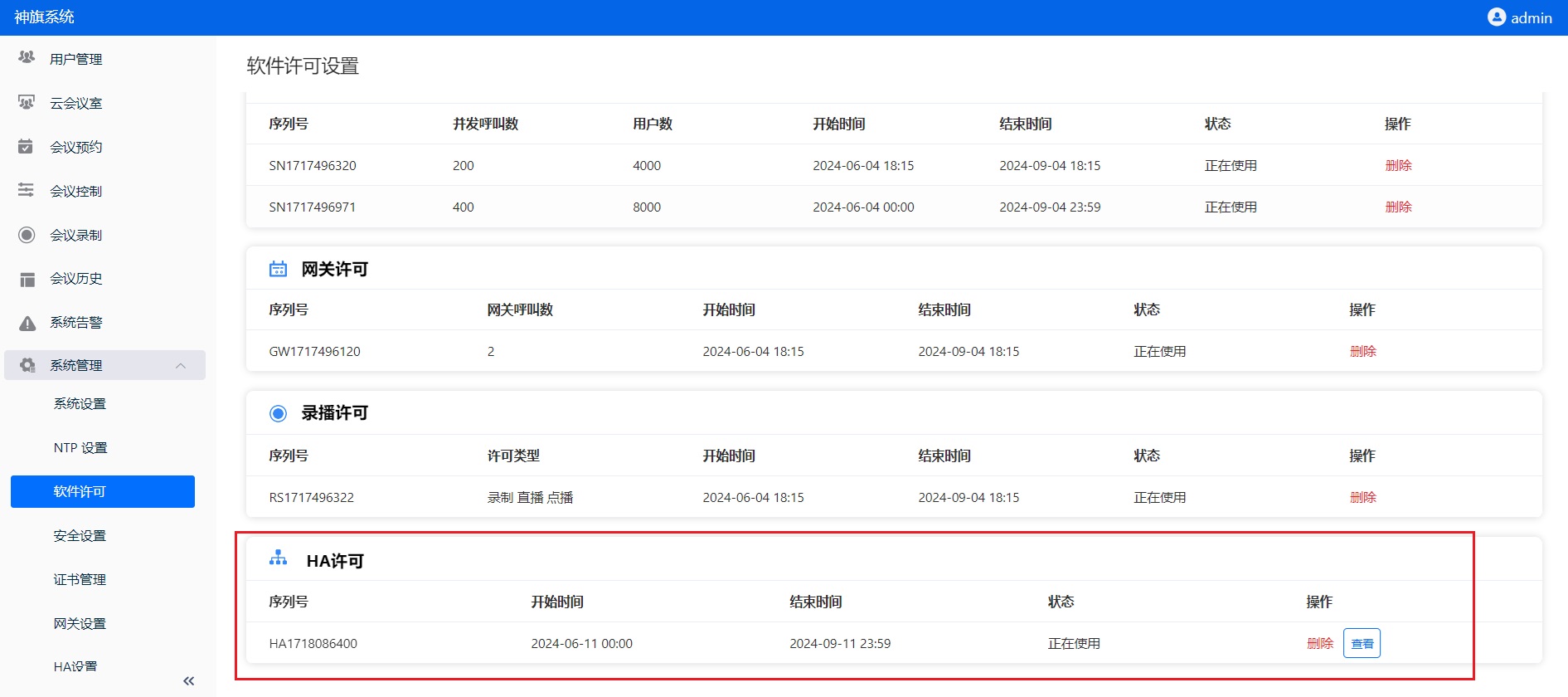The image size is (1568, 697).
Task: Click the 网关许可 section icon
Action: (x=278, y=269)
